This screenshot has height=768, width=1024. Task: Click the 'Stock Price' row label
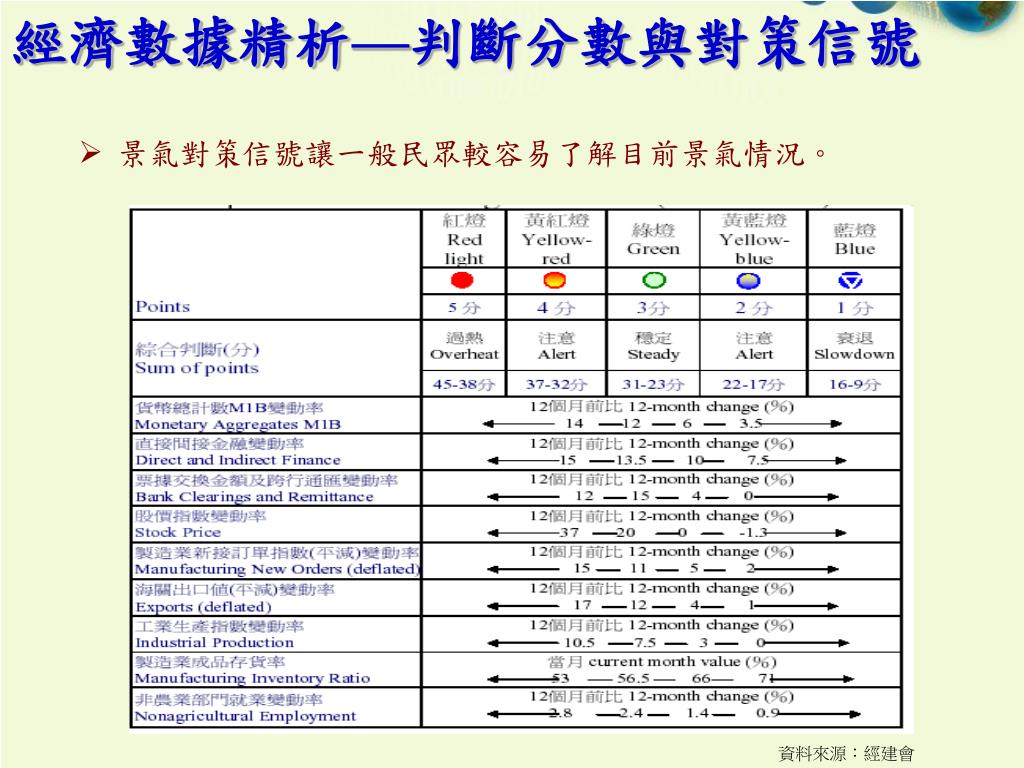tap(178, 533)
